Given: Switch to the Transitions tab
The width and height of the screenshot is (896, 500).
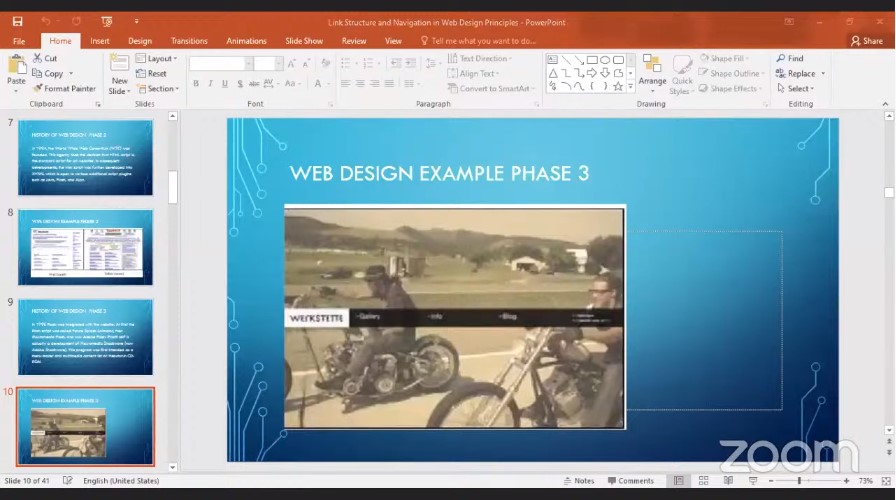Looking at the screenshot, I should tap(189, 41).
